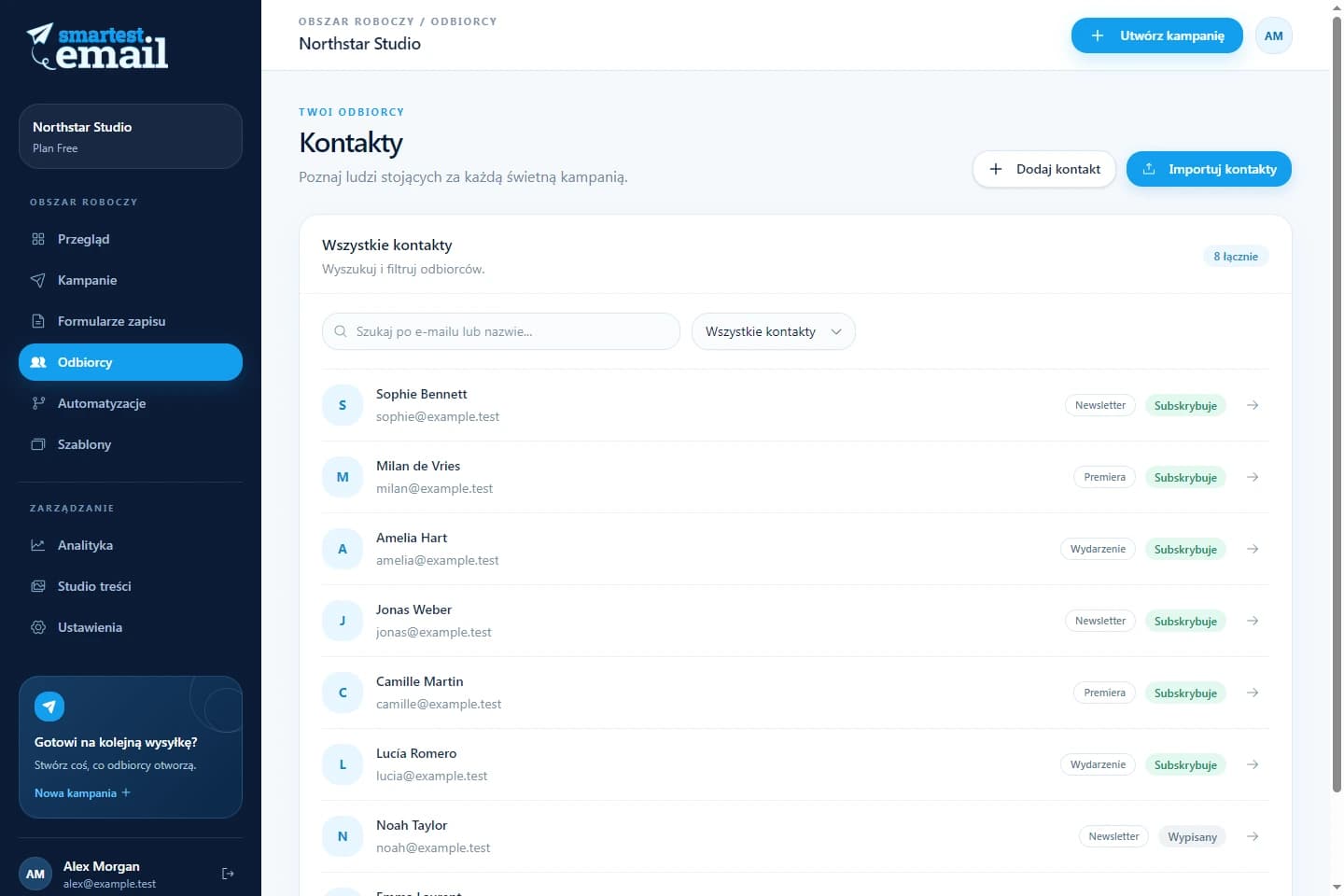Viewport: 1344px width, 896px height.
Task: Click Importuj kontakty button
Action: click(x=1209, y=169)
